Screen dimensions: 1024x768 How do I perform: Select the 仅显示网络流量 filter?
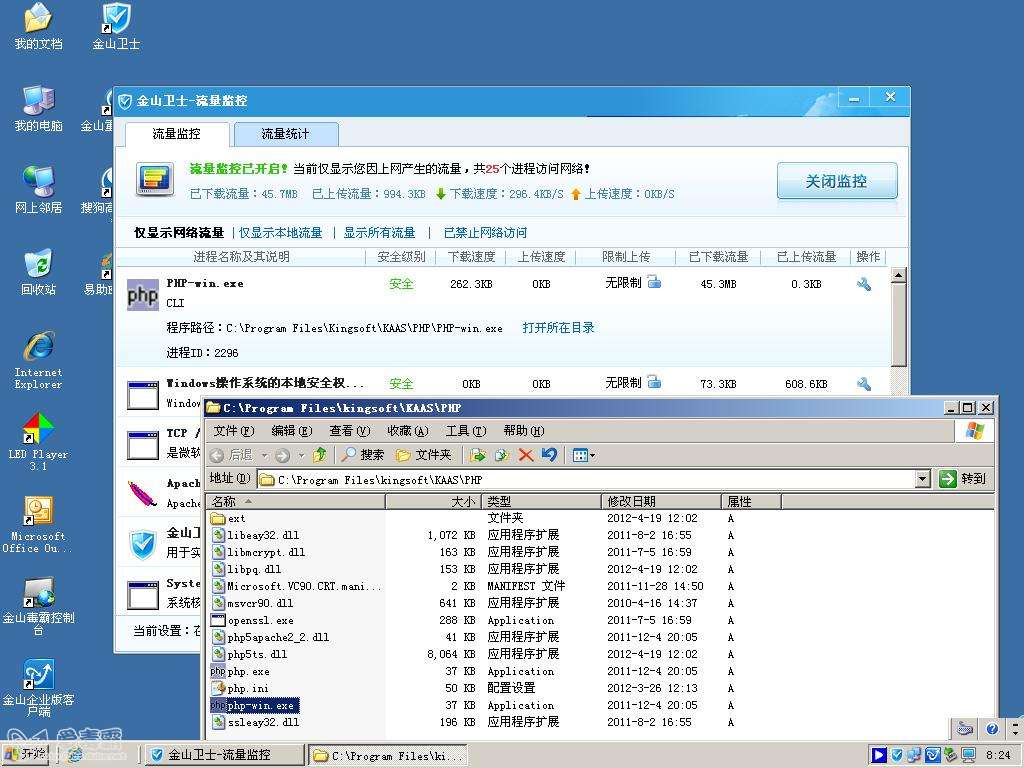click(x=179, y=232)
